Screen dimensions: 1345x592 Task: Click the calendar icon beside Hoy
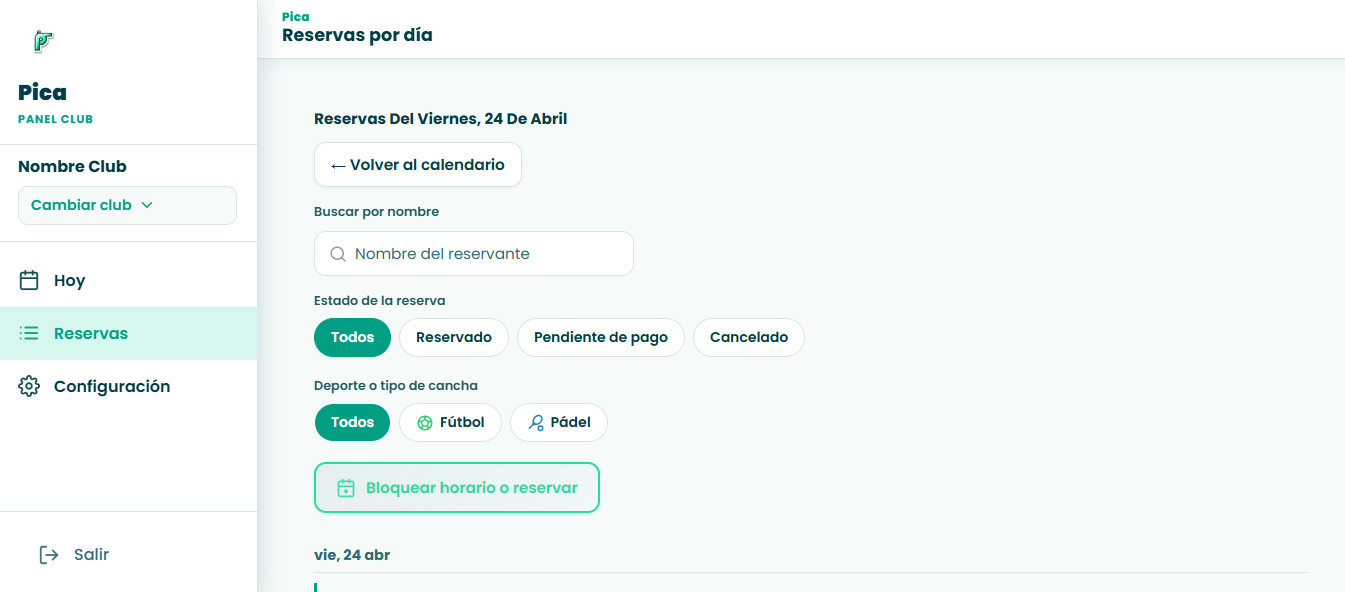(x=29, y=280)
